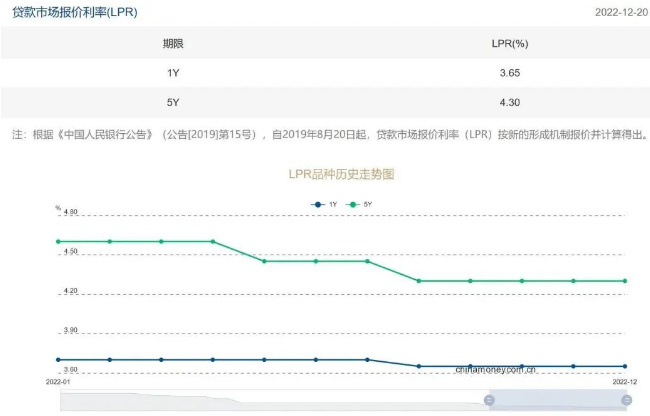Toggle the 5Y series in chart legend
This screenshot has width=650, height=416.
[x=359, y=204]
